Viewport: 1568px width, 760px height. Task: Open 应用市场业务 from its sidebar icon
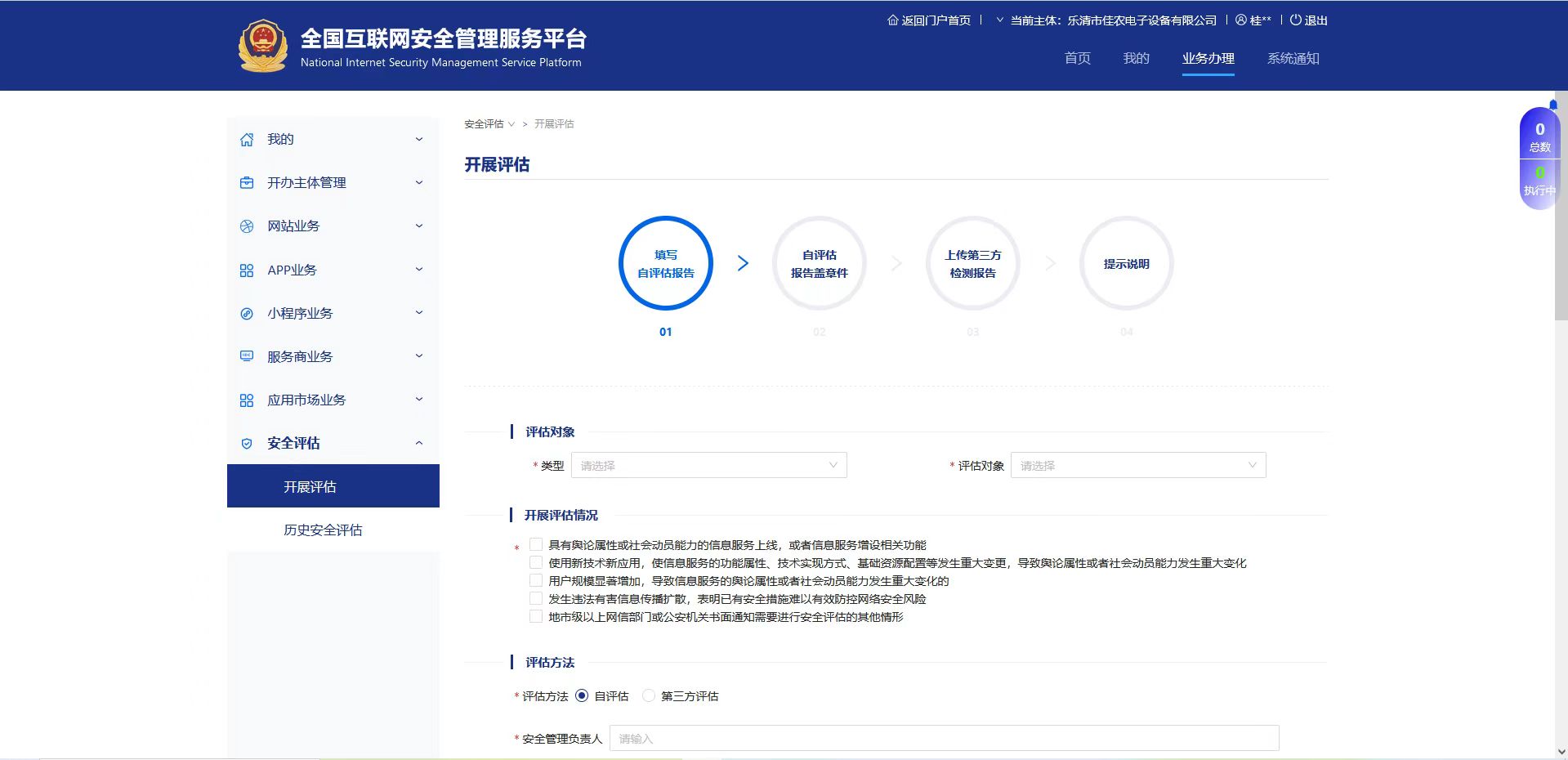[x=248, y=400]
